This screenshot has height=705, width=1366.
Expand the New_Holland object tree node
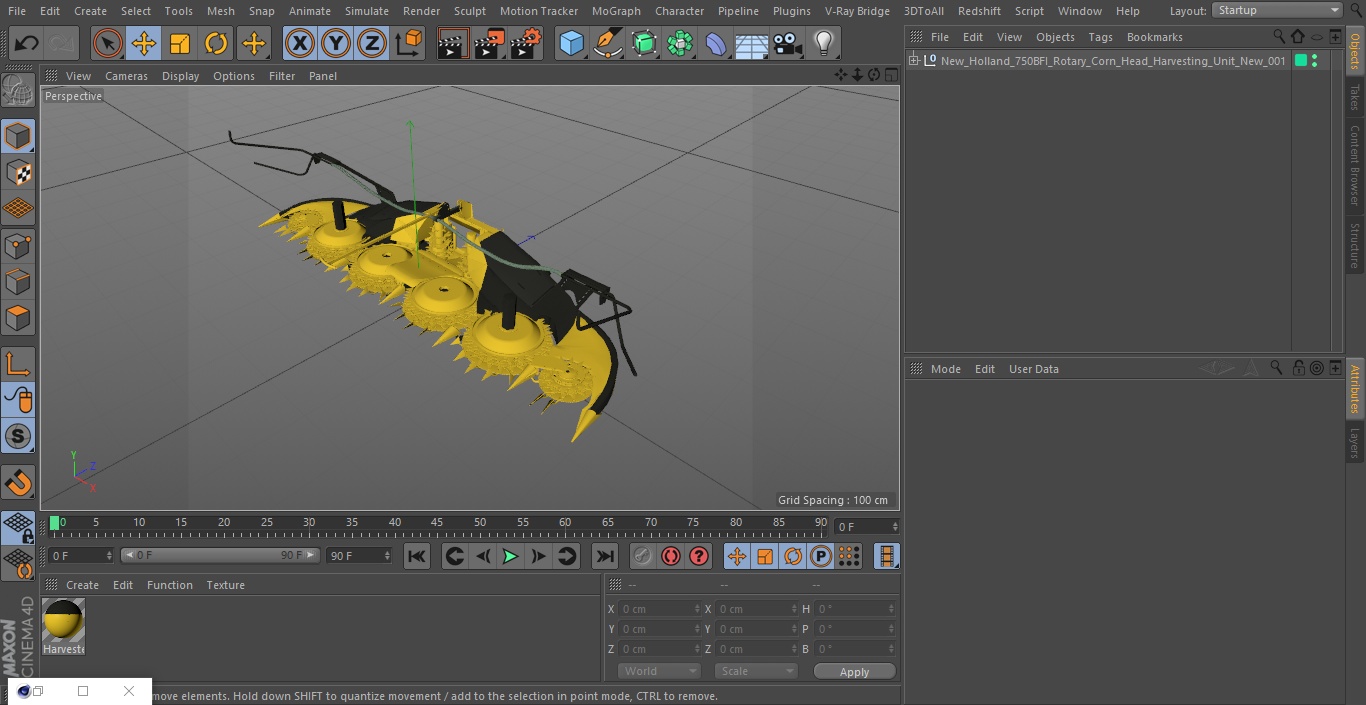tap(913, 61)
